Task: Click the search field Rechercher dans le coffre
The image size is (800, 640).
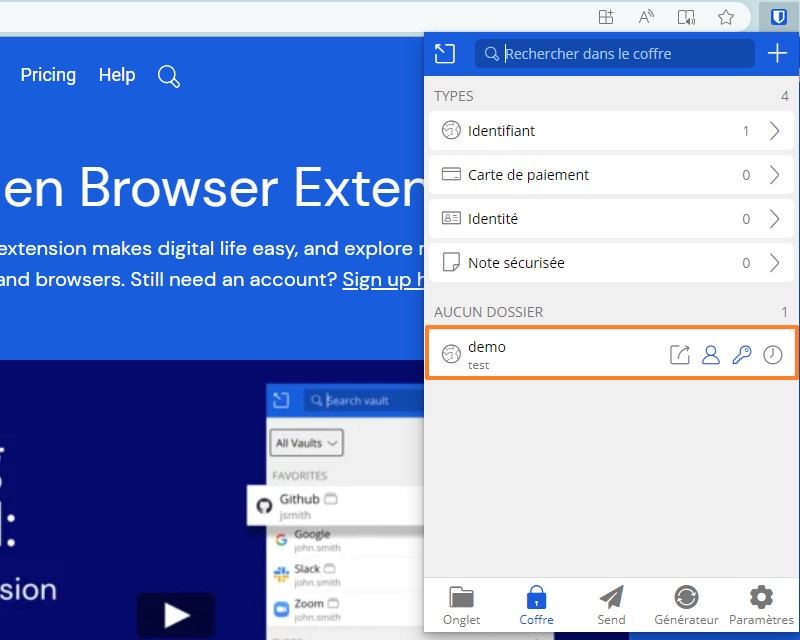Action: click(614, 54)
